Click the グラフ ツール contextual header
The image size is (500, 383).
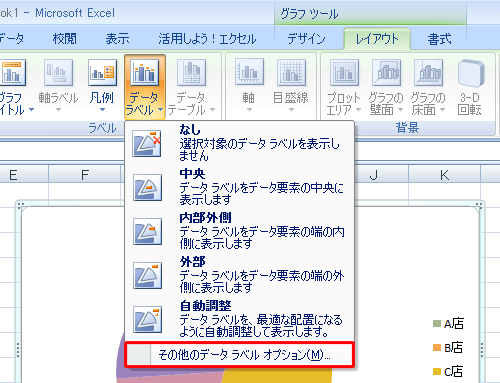click(309, 14)
